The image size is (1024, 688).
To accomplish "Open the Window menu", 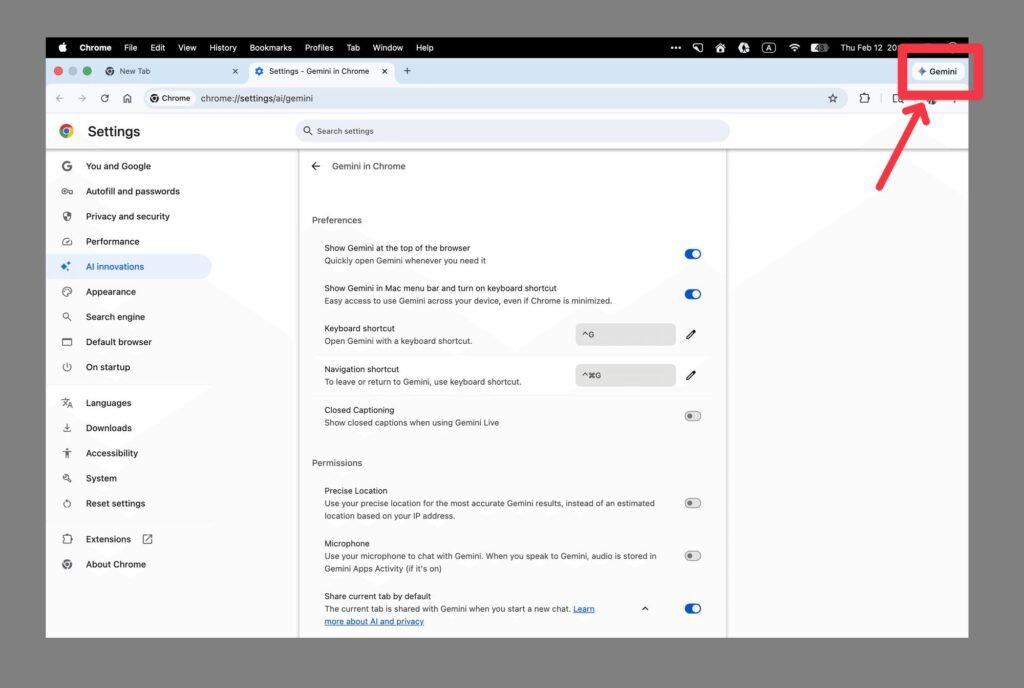I will coord(387,48).
